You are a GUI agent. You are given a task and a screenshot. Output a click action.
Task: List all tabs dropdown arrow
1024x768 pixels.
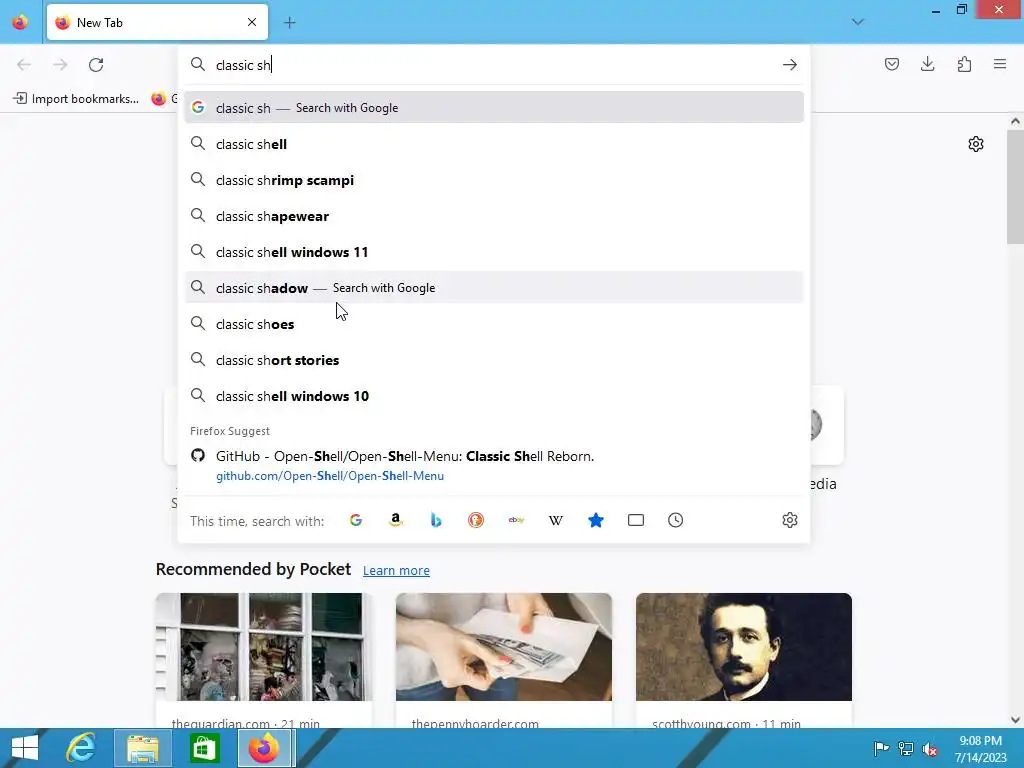[857, 22]
